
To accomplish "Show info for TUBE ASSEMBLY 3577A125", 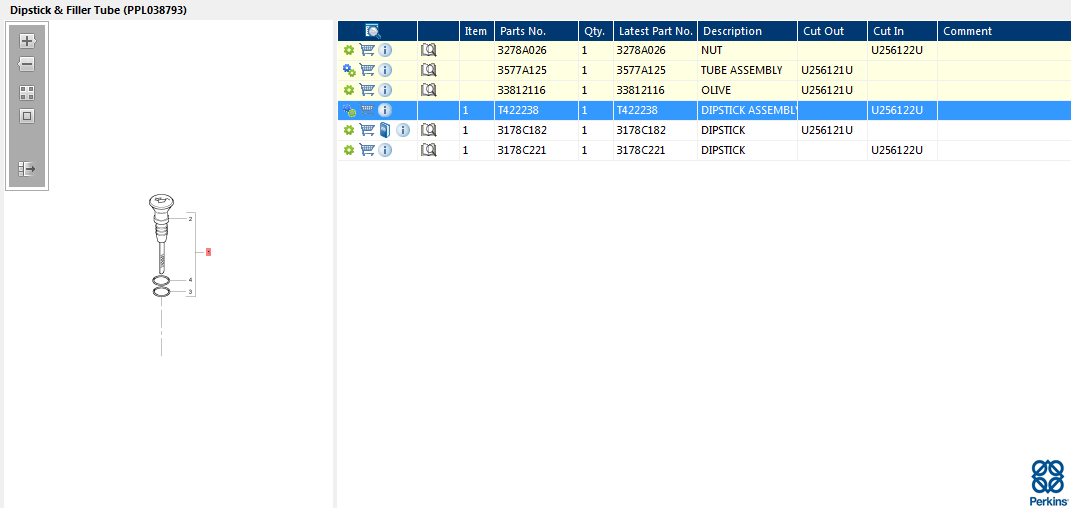I will tap(385, 70).
